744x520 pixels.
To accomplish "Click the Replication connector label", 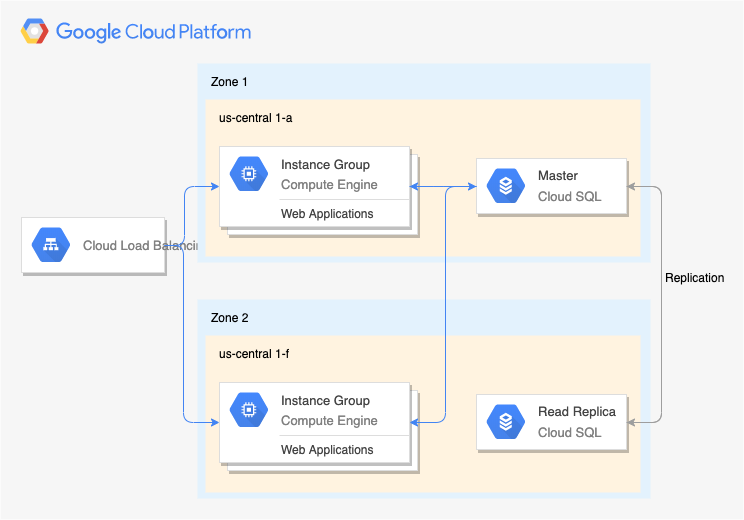I will tap(695, 278).
